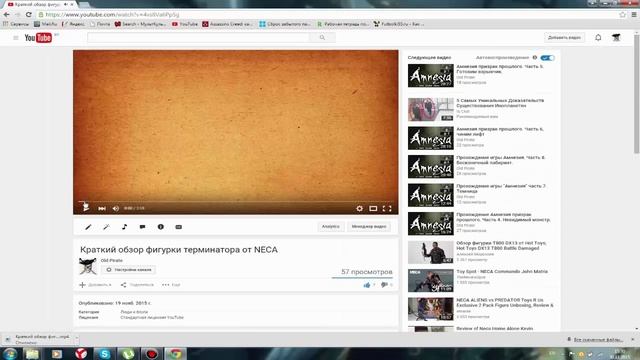This screenshot has height=360, width=640.
Task: Go back with the browser back arrow
Action: (x=7, y=14)
